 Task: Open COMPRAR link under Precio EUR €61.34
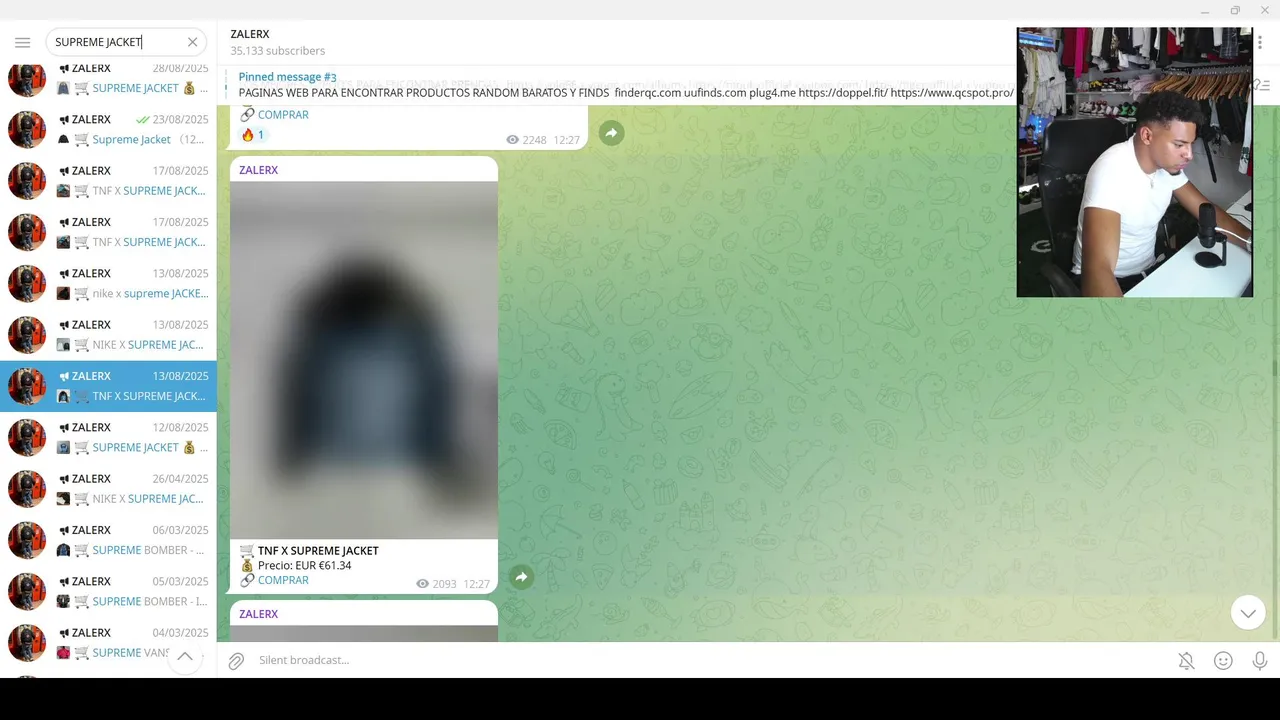(x=283, y=580)
